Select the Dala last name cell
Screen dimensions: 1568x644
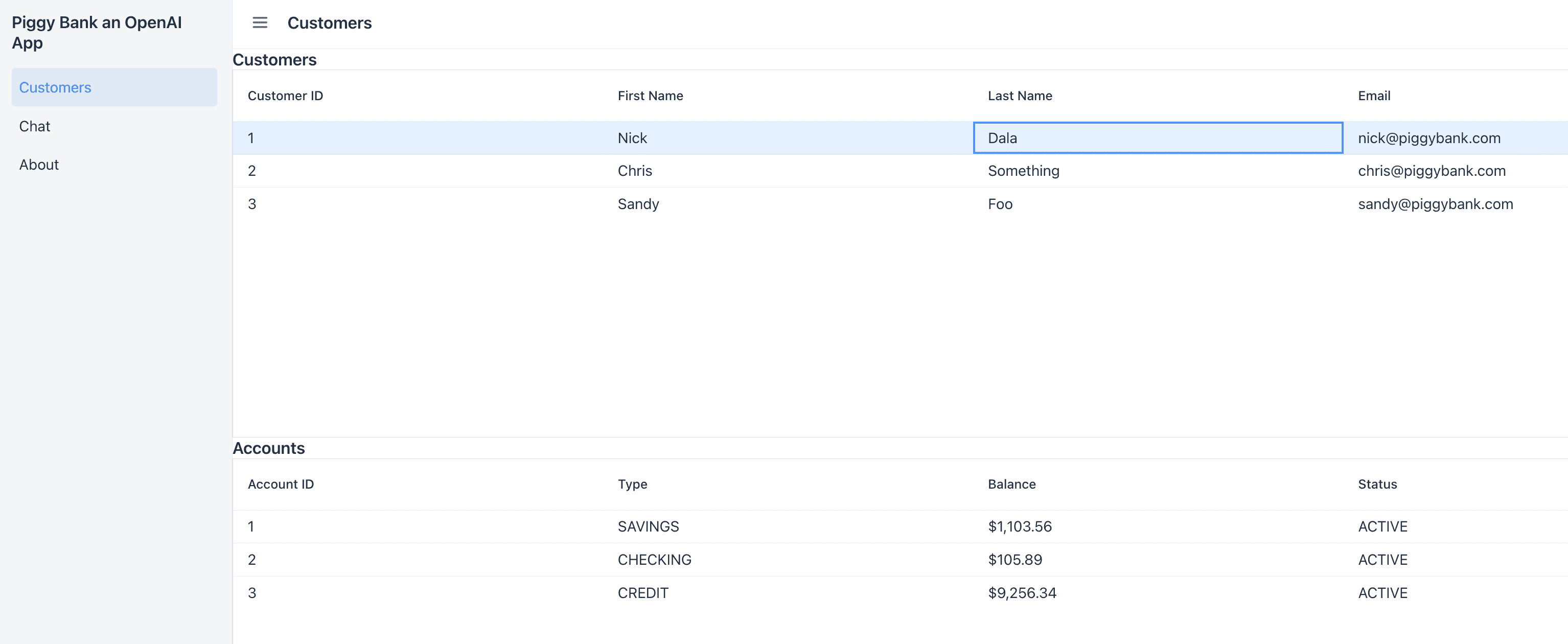(x=1158, y=137)
